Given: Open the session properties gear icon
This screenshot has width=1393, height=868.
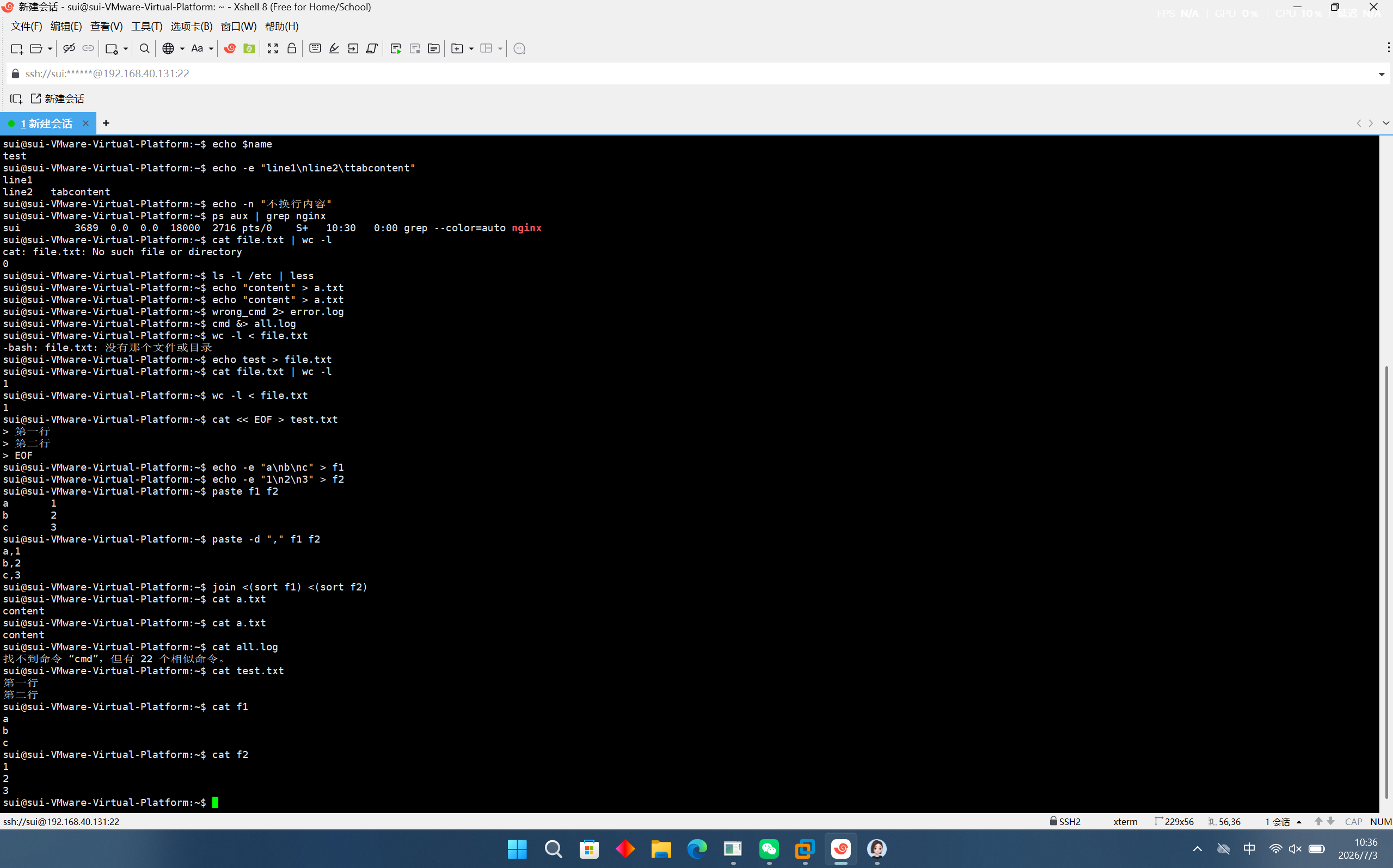Looking at the screenshot, I should pyautogui.click(x=112, y=49).
